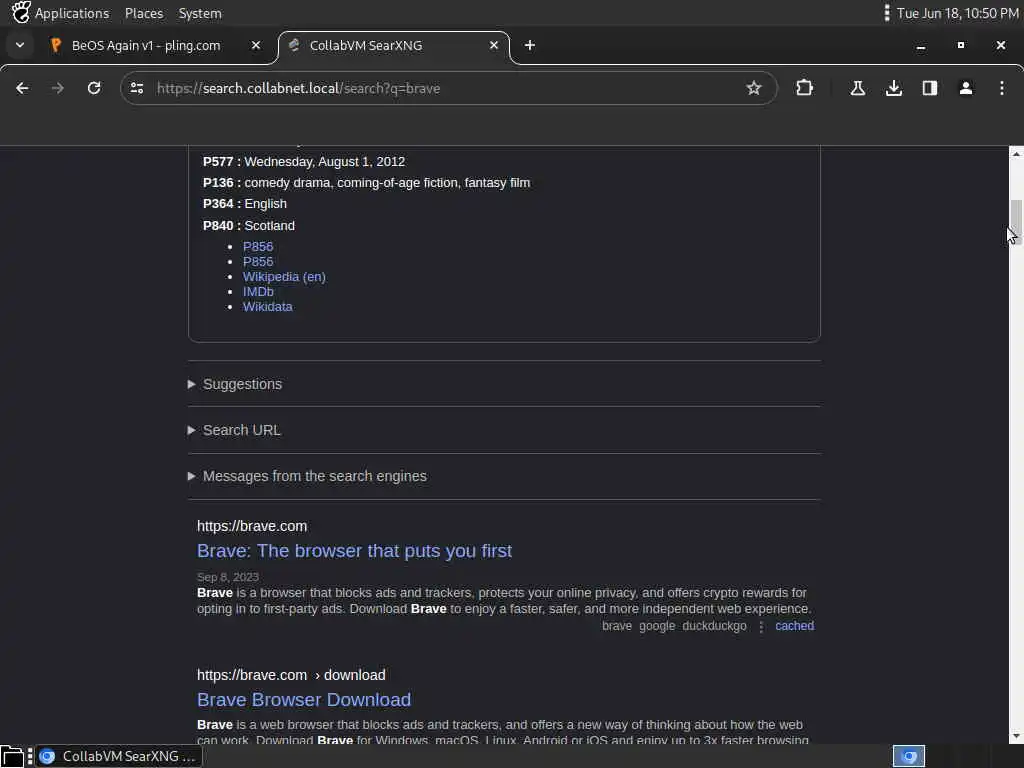Click scrollbar up arrow
The image size is (1024, 768).
pos(1016,153)
